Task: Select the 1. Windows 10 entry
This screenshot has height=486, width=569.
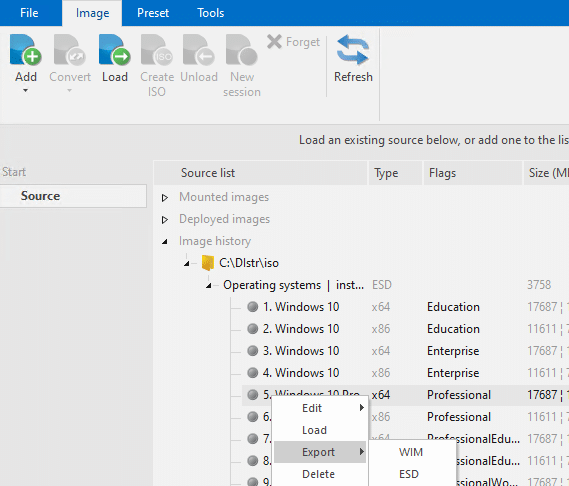Action: pyautogui.click(x=301, y=307)
